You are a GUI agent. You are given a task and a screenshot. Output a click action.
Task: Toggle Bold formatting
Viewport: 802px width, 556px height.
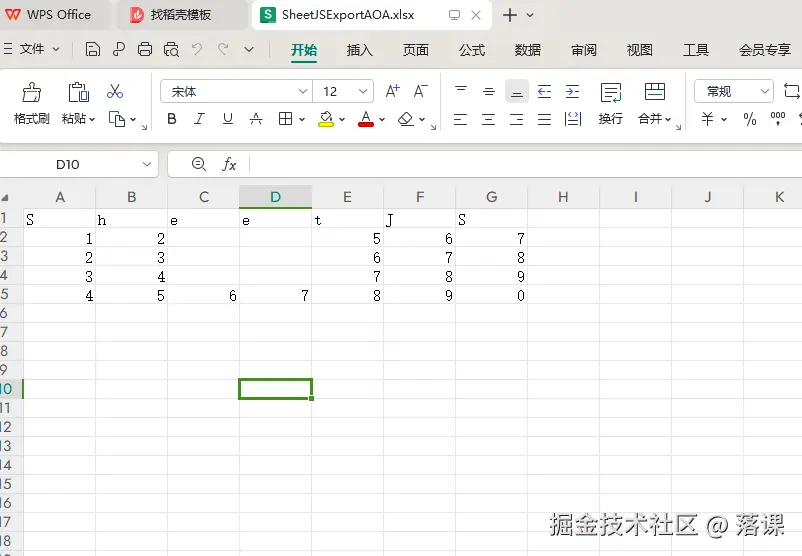tap(172, 119)
